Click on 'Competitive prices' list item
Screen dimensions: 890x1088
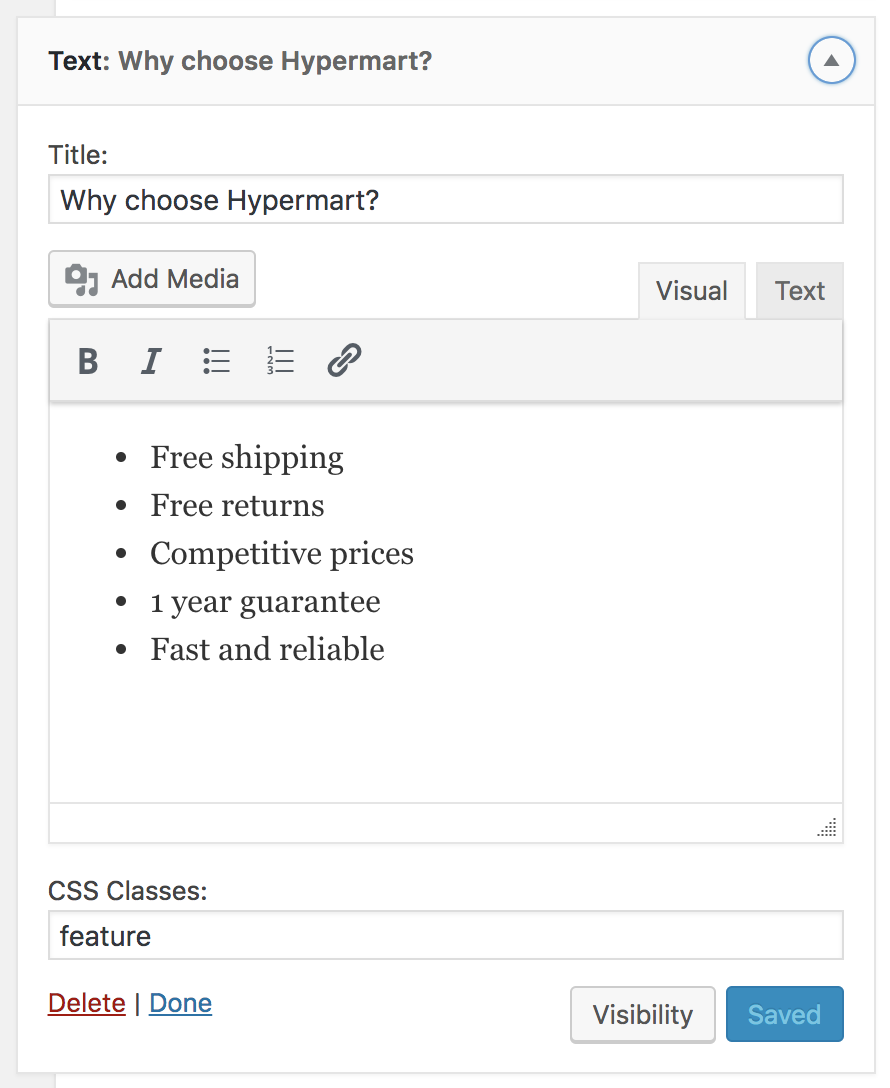point(282,554)
